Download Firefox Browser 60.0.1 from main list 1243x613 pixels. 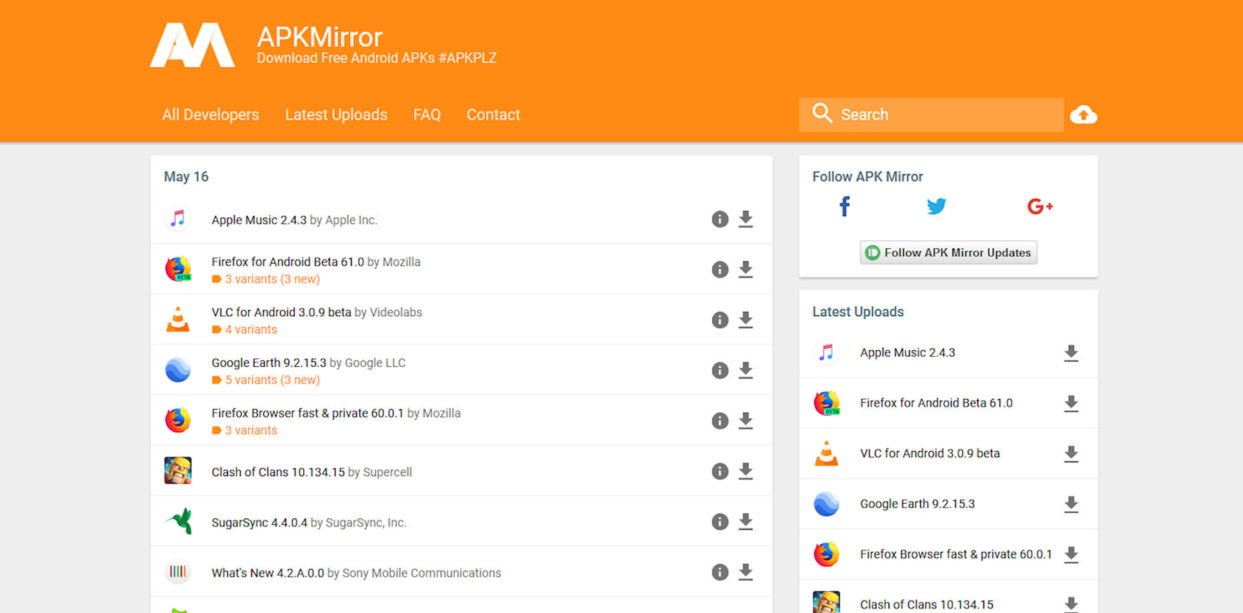(746, 421)
